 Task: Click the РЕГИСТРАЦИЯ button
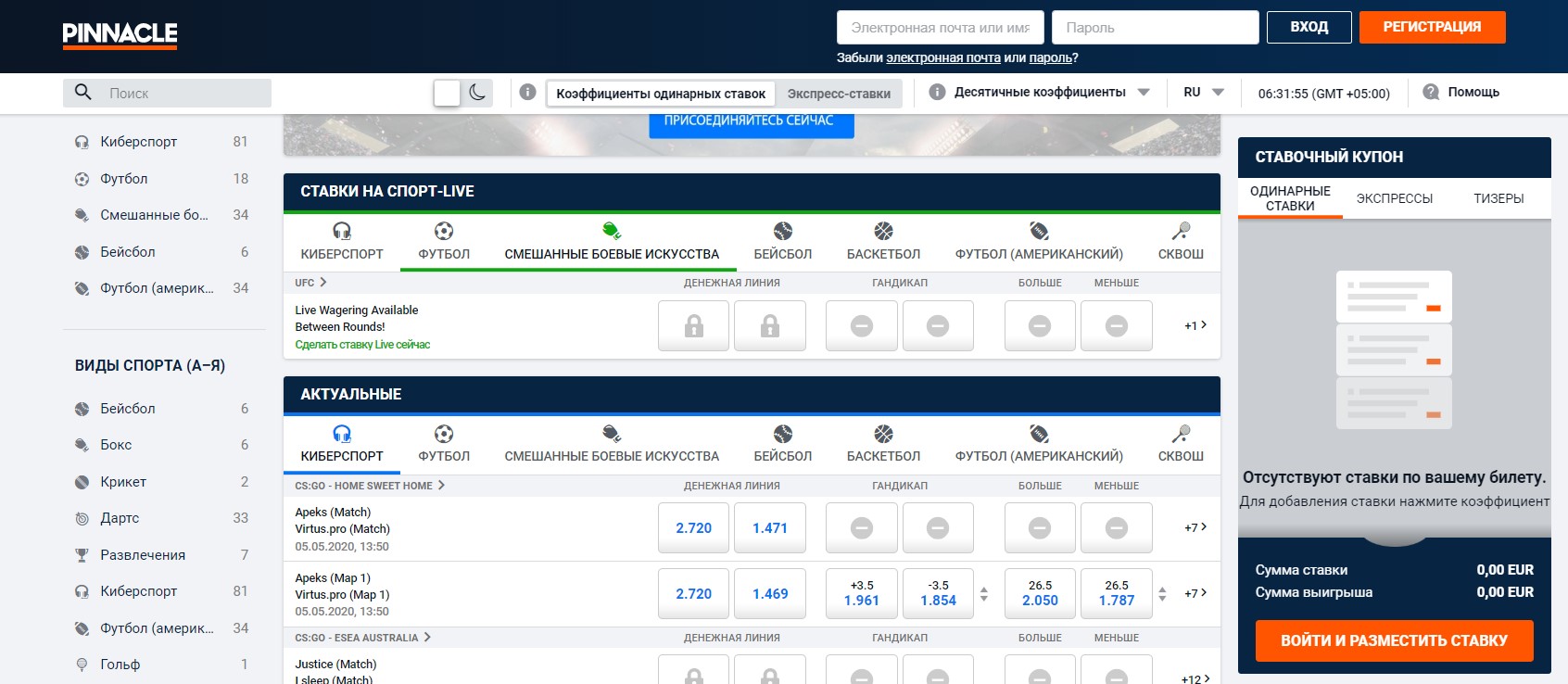pos(1432,27)
